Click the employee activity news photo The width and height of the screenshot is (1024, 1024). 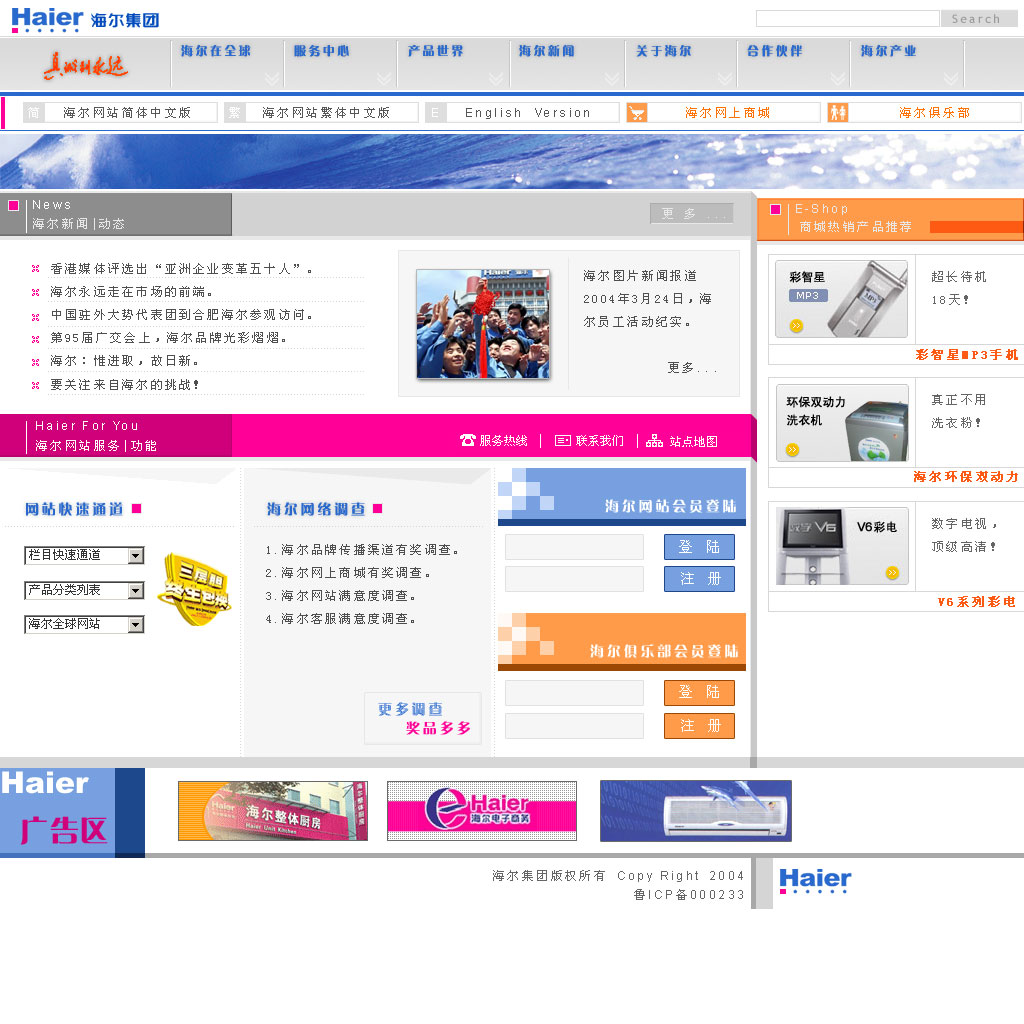click(483, 324)
